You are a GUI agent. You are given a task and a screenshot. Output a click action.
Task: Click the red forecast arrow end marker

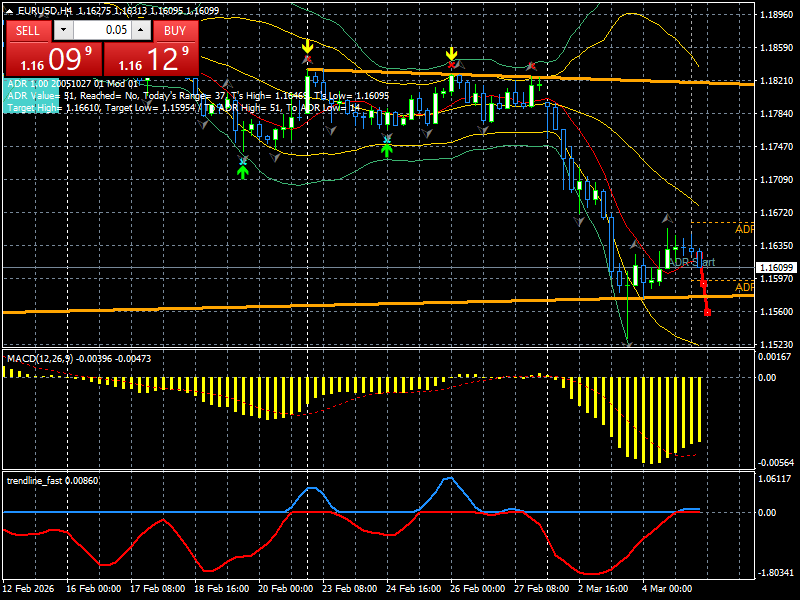point(708,312)
